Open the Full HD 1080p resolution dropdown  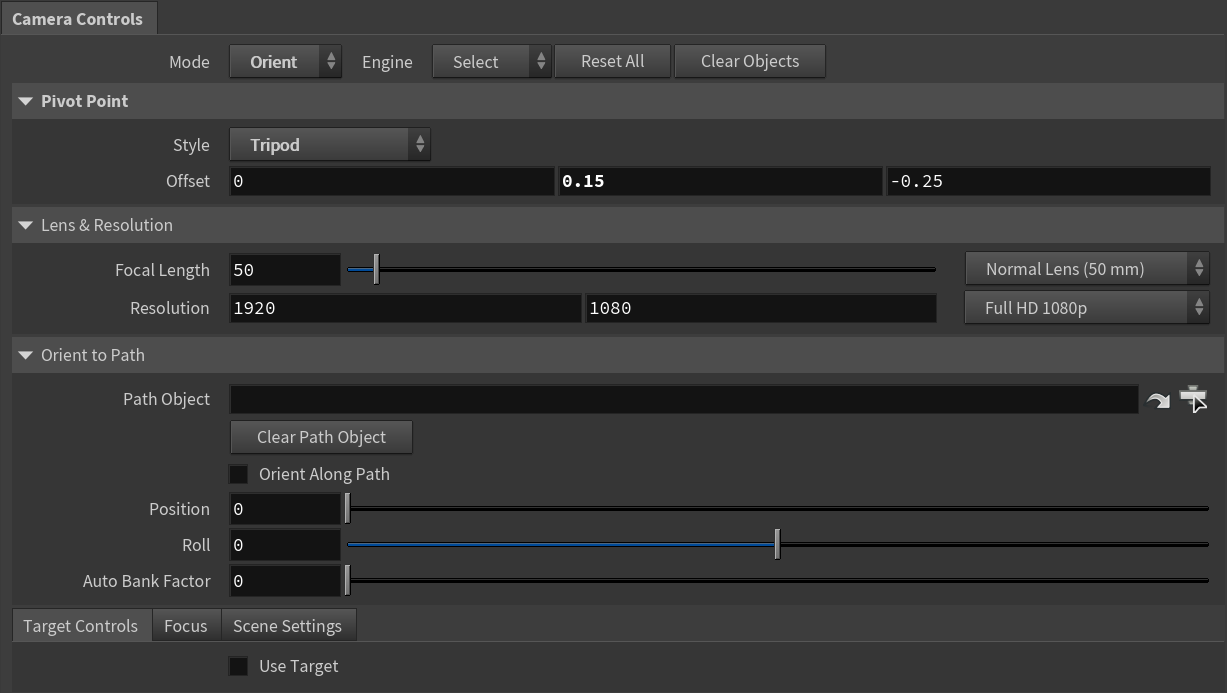[1087, 308]
